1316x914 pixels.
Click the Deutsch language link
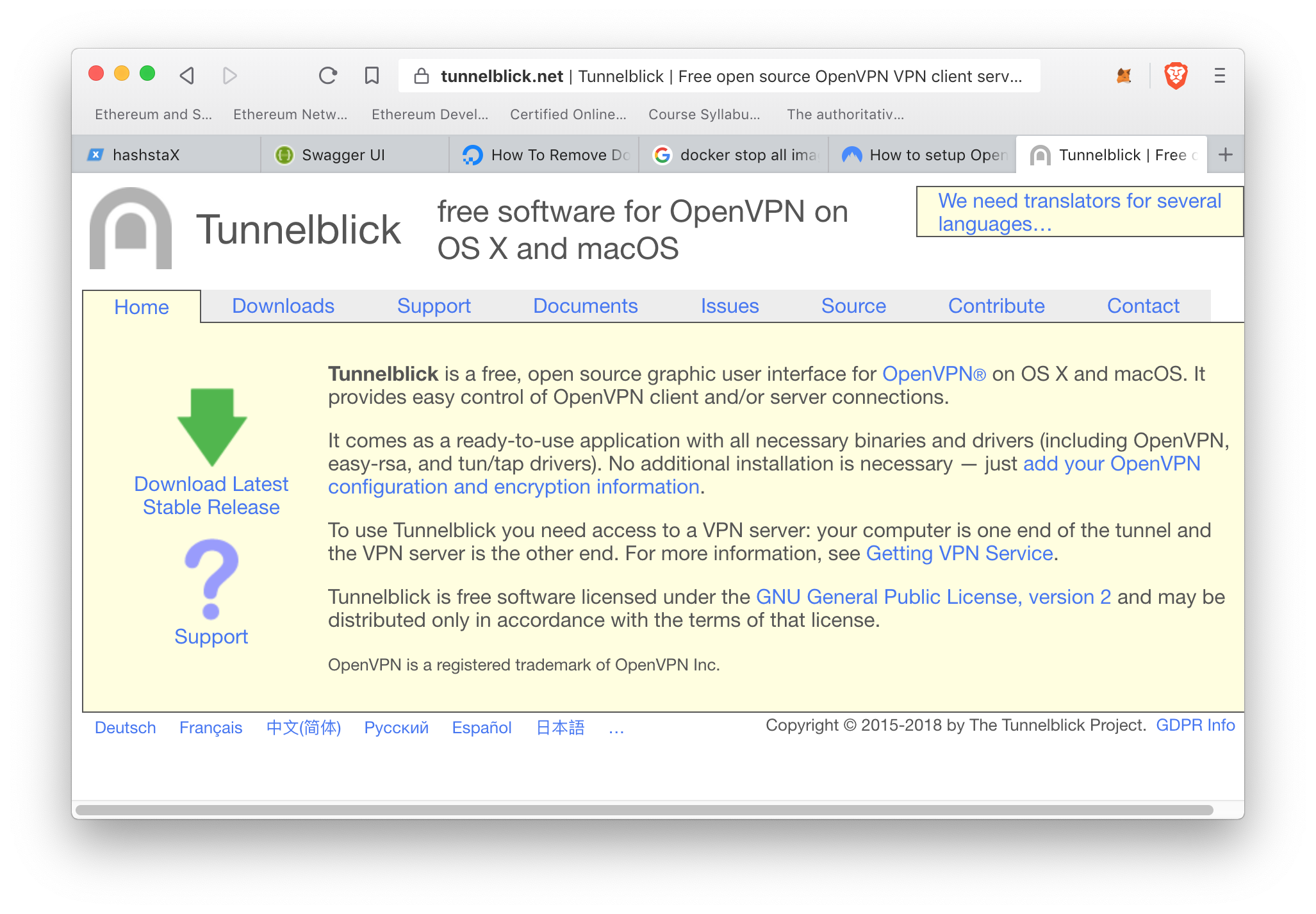[125, 727]
